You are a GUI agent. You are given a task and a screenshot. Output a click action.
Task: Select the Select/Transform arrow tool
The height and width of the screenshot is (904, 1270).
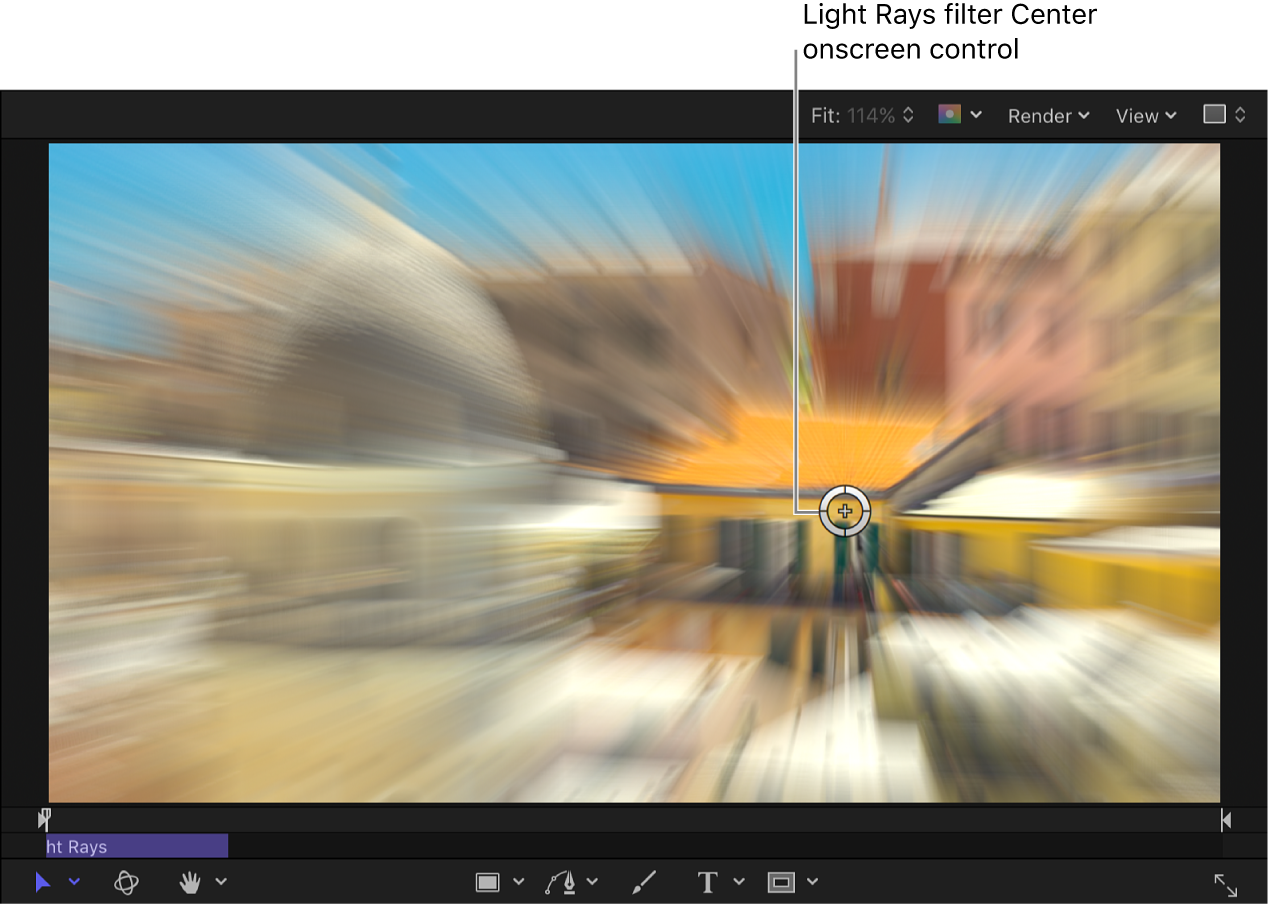pyautogui.click(x=42, y=882)
